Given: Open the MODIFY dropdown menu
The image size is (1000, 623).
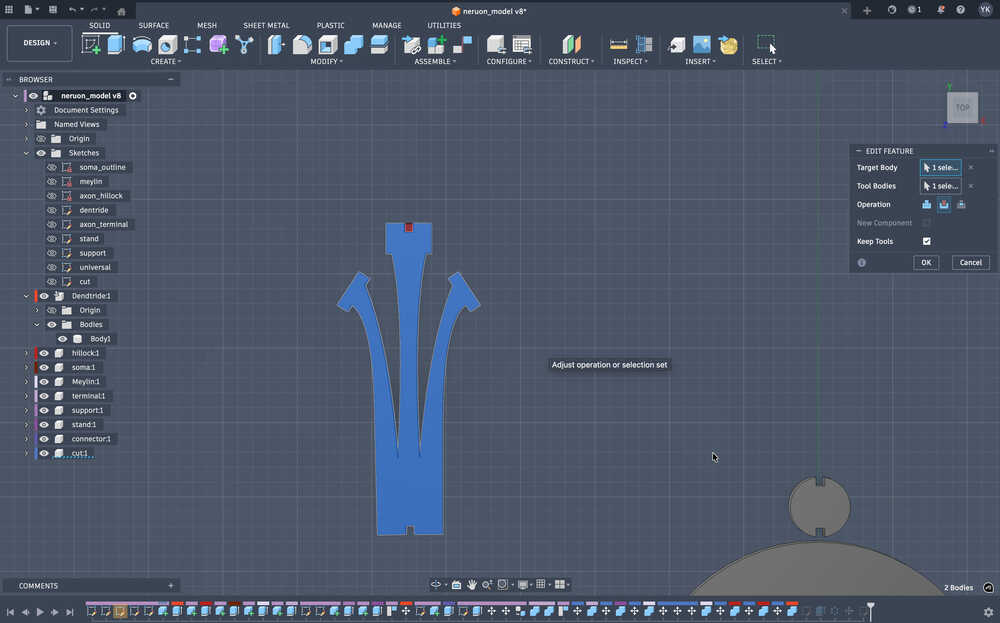Looking at the screenshot, I should 327,62.
